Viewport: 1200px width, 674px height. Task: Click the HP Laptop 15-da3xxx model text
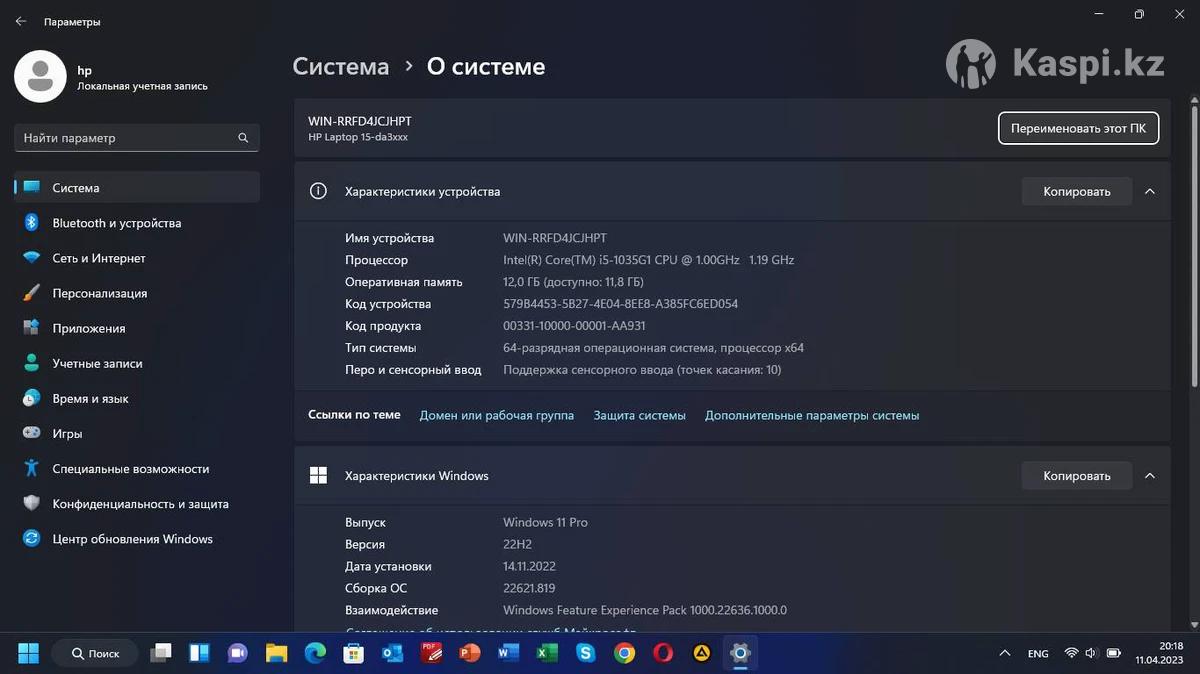(358, 137)
